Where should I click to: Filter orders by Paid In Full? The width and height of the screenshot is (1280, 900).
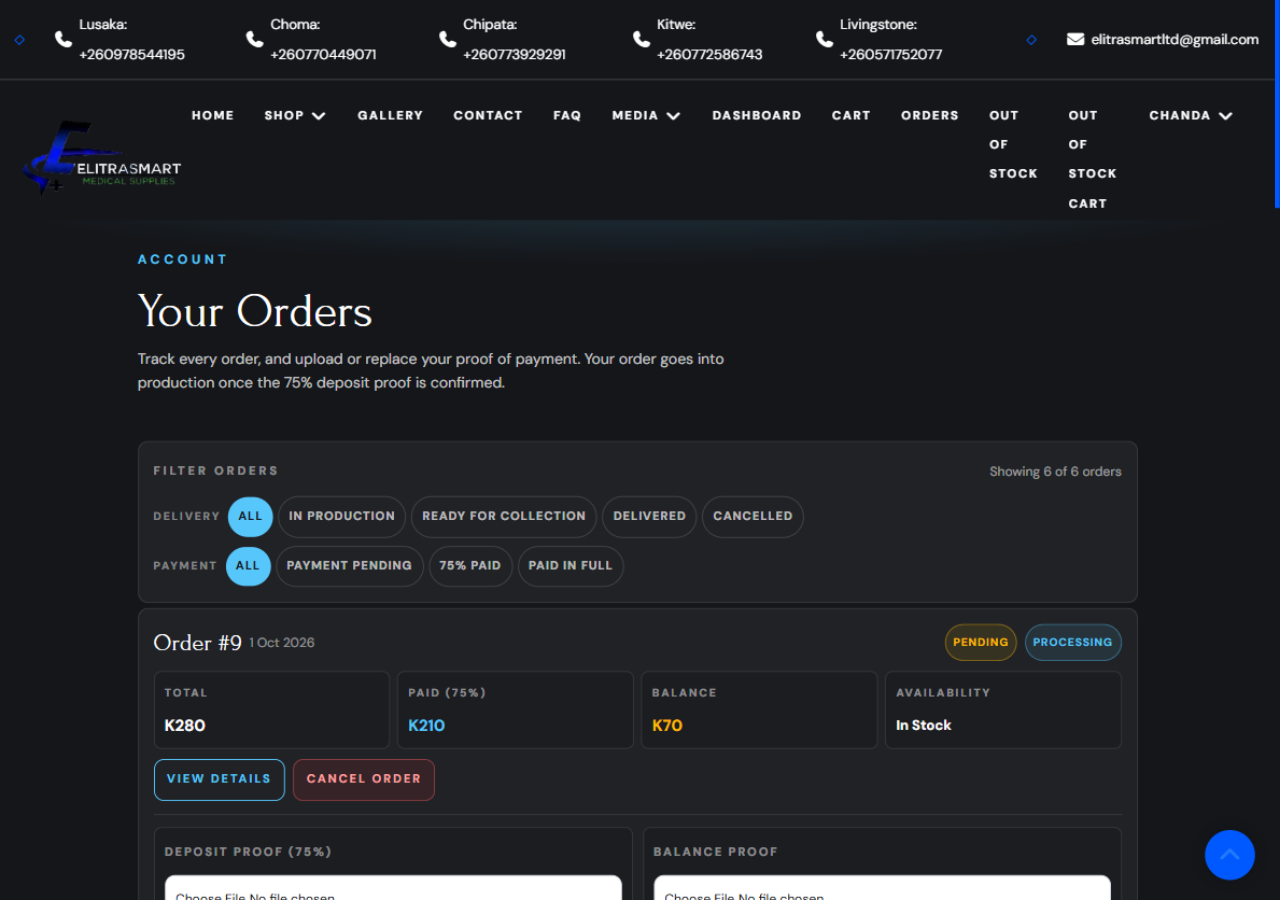[570, 566]
